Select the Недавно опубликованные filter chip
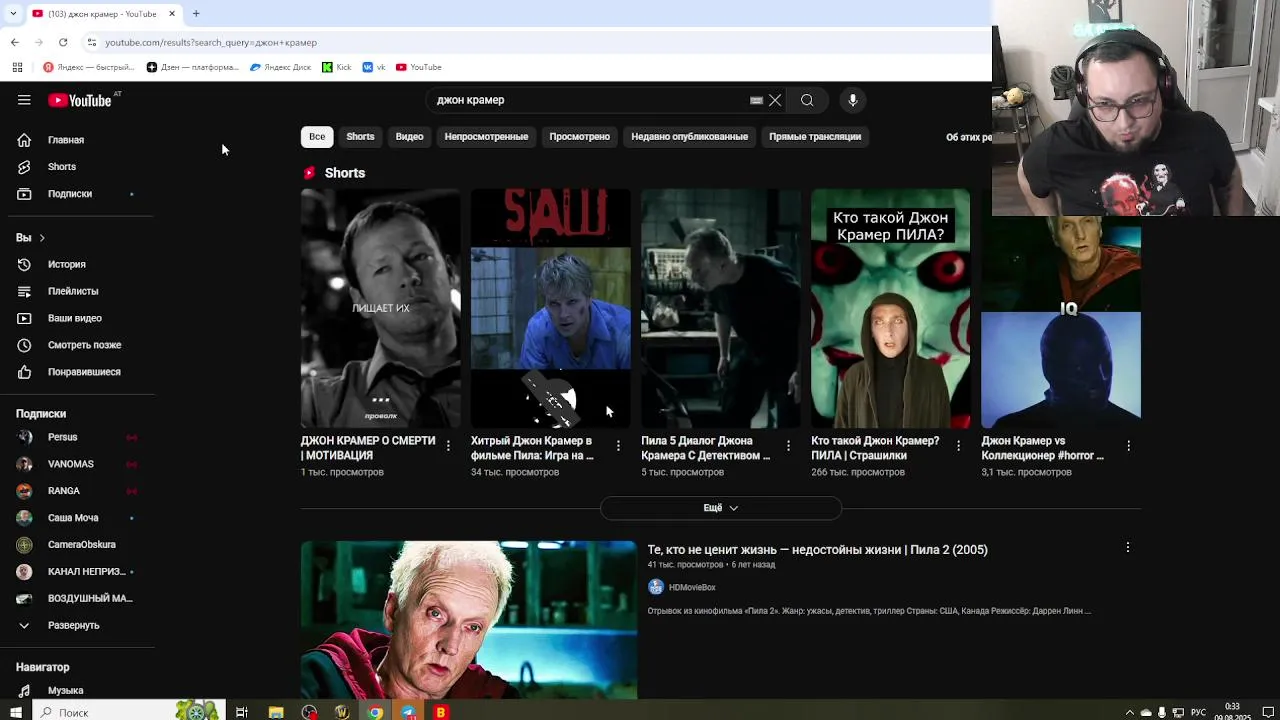Image resolution: width=1280 pixels, height=720 pixels. (689, 137)
